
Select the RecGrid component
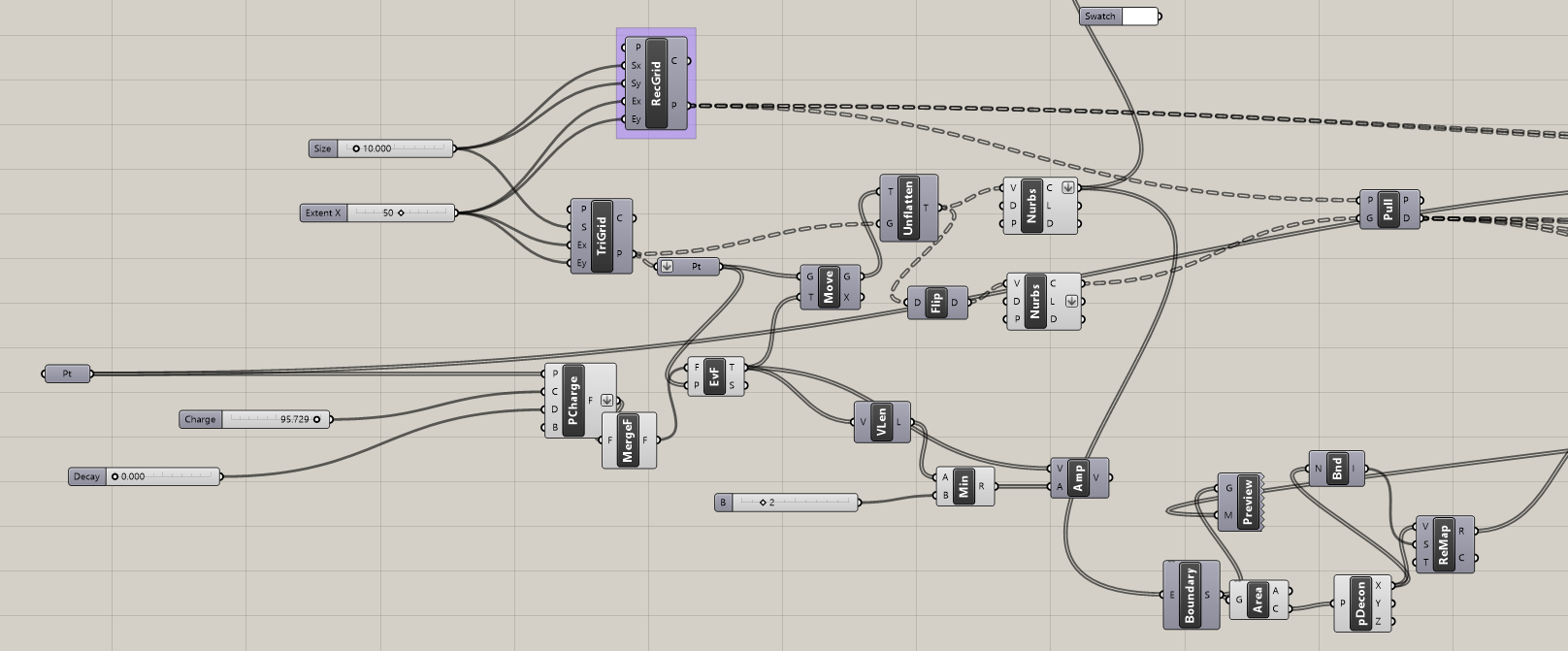click(656, 83)
